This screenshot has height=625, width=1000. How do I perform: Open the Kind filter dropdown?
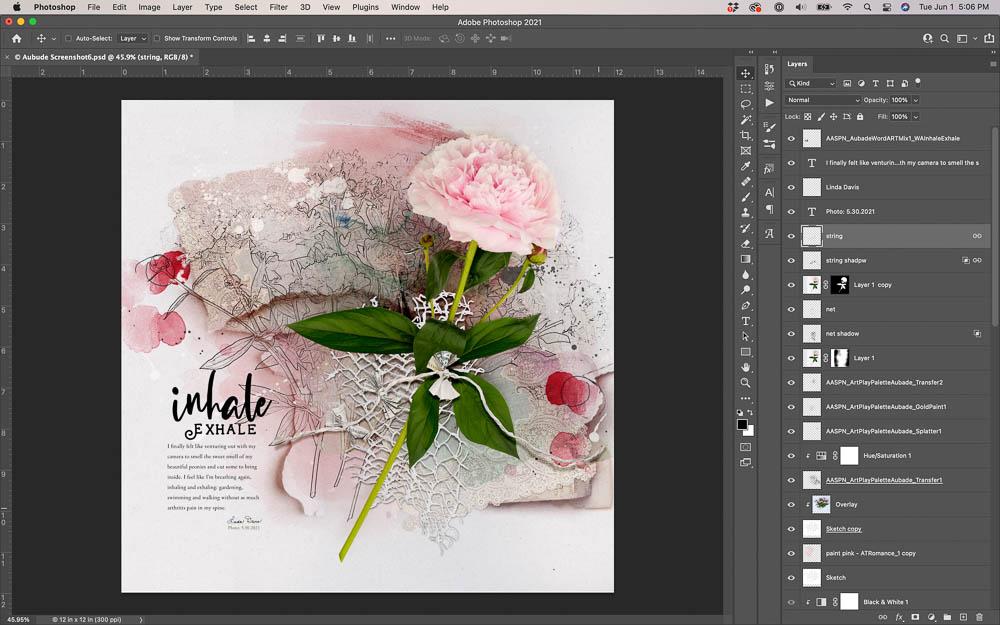click(x=811, y=84)
